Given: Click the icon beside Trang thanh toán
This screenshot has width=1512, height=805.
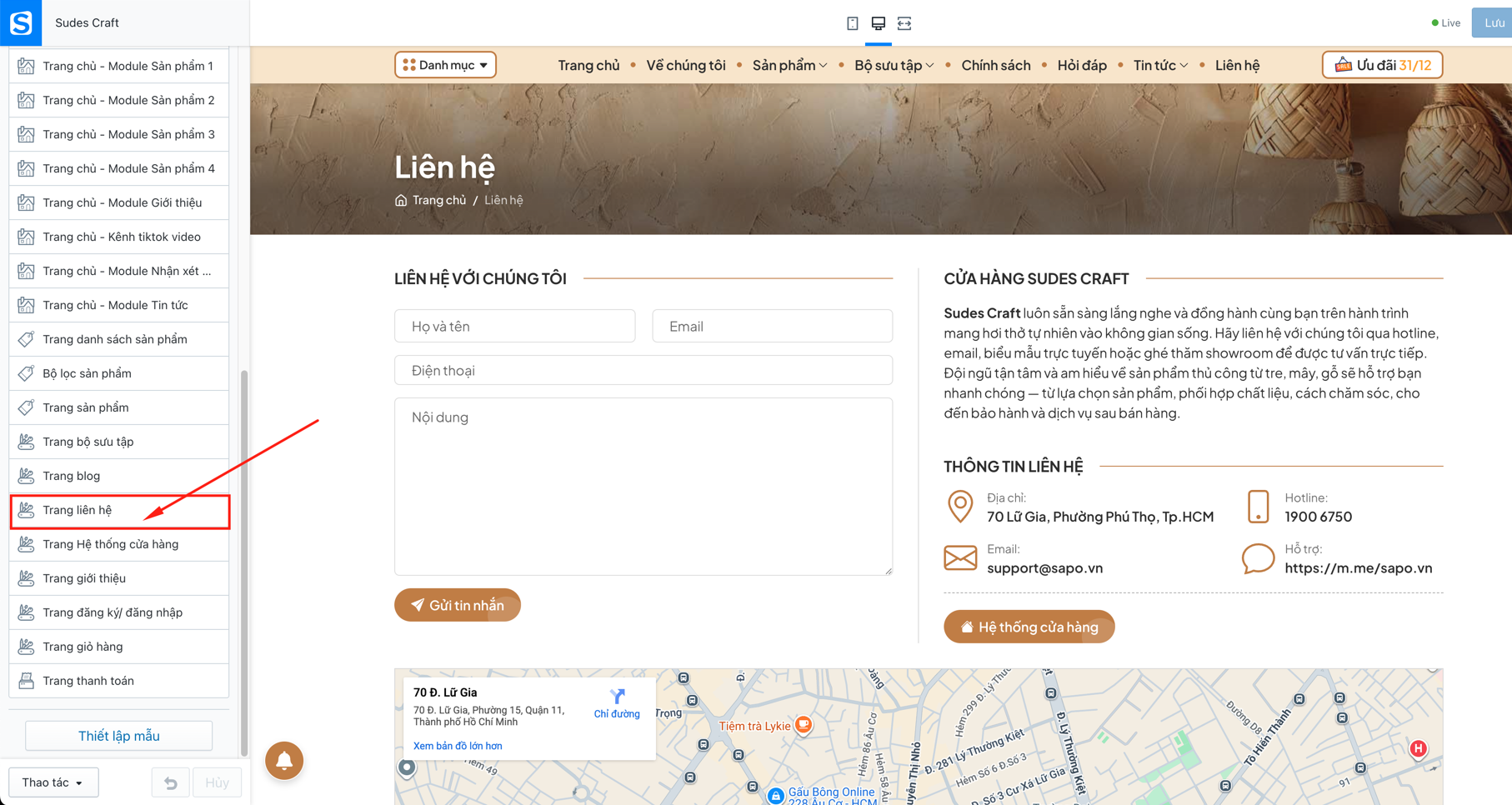Looking at the screenshot, I should 27,681.
